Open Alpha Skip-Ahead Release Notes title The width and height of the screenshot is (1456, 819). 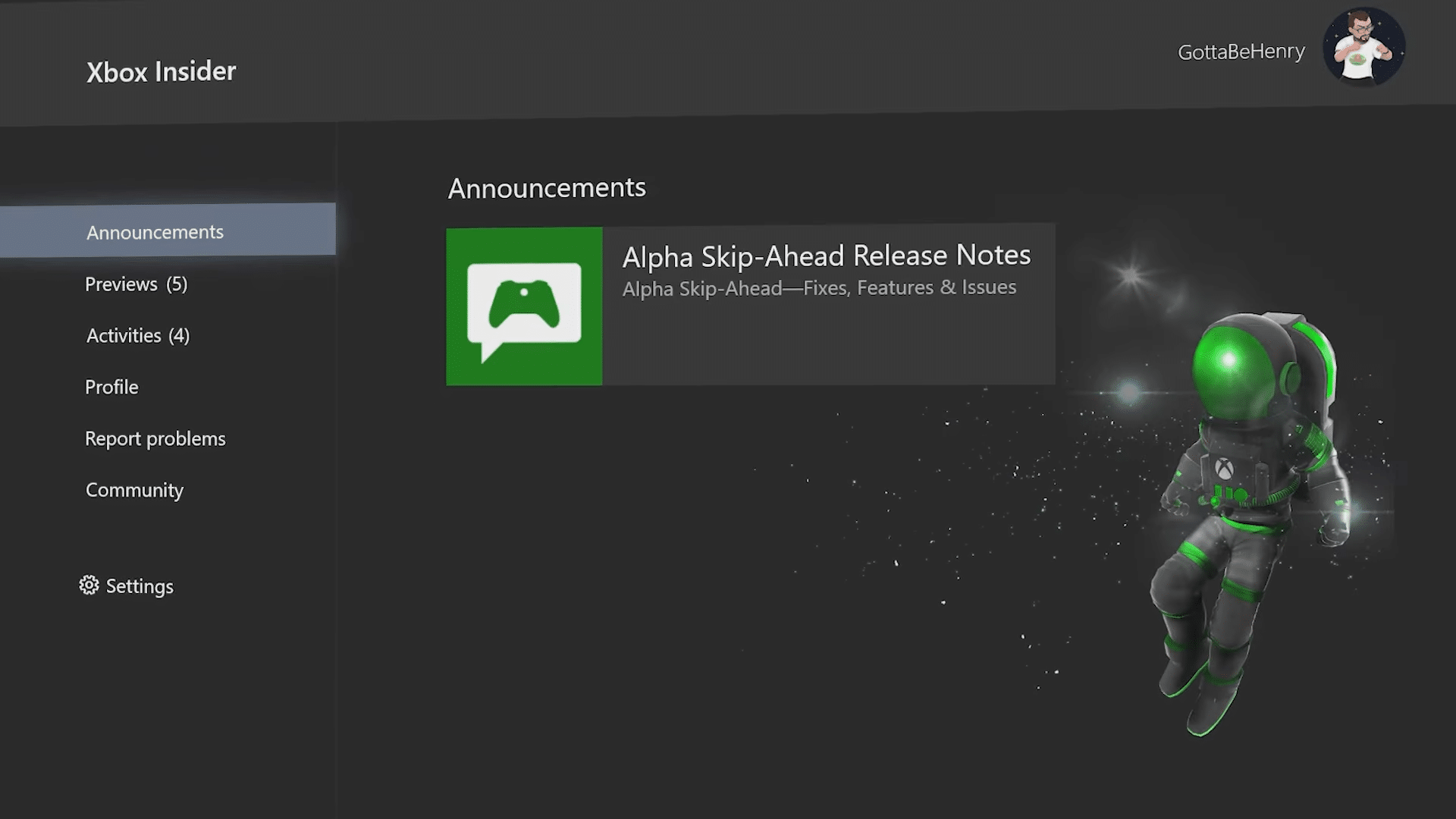pos(827,256)
